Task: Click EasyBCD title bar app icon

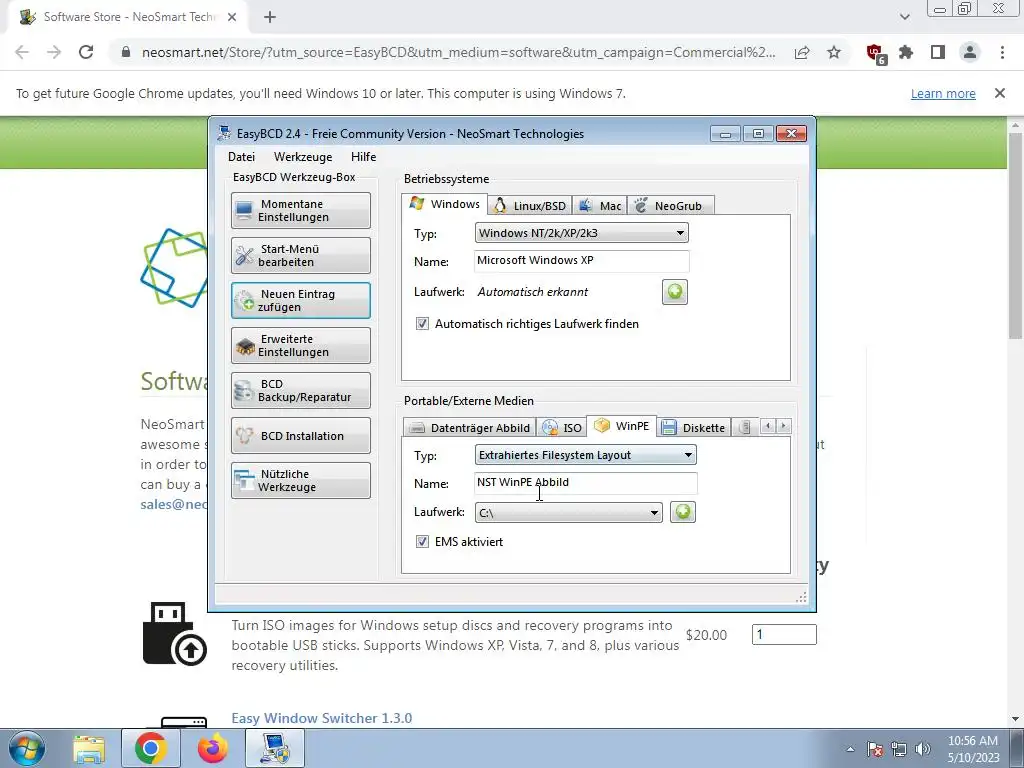Action: [225, 133]
